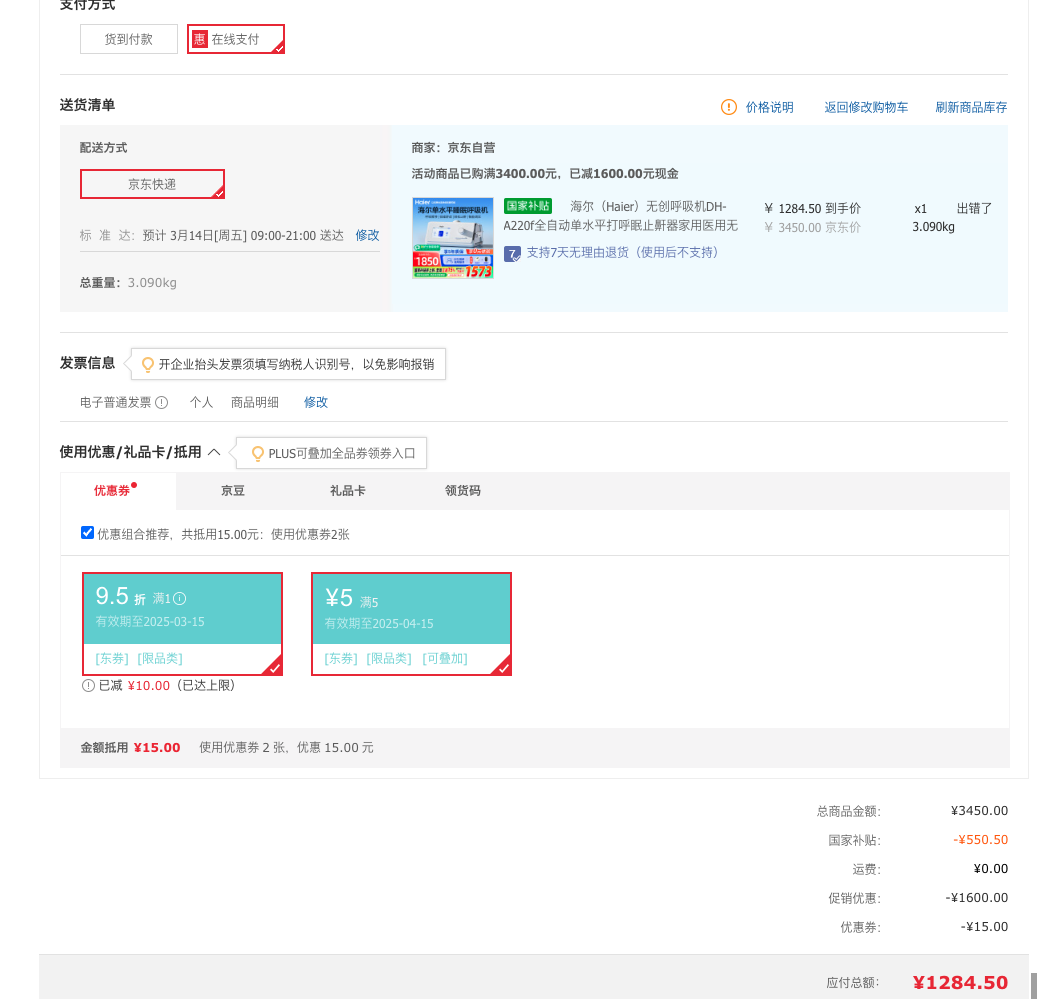The height and width of the screenshot is (999, 1037).
Task: Click the page scrollbar thumb
Action: (1033, 985)
